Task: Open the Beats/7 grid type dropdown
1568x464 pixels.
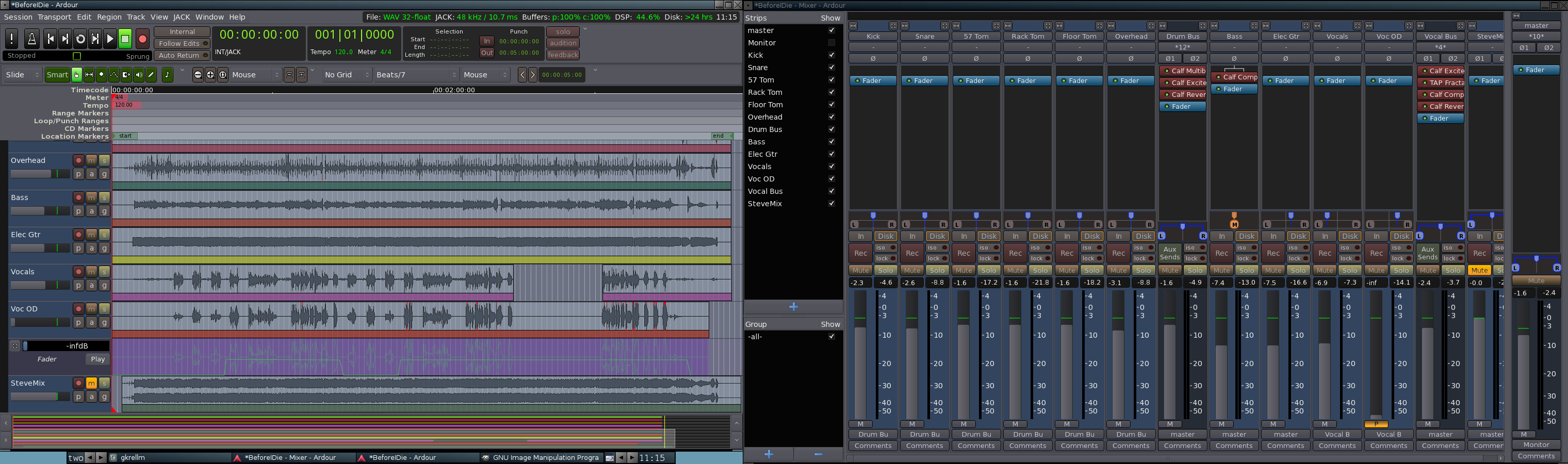Action: point(416,75)
